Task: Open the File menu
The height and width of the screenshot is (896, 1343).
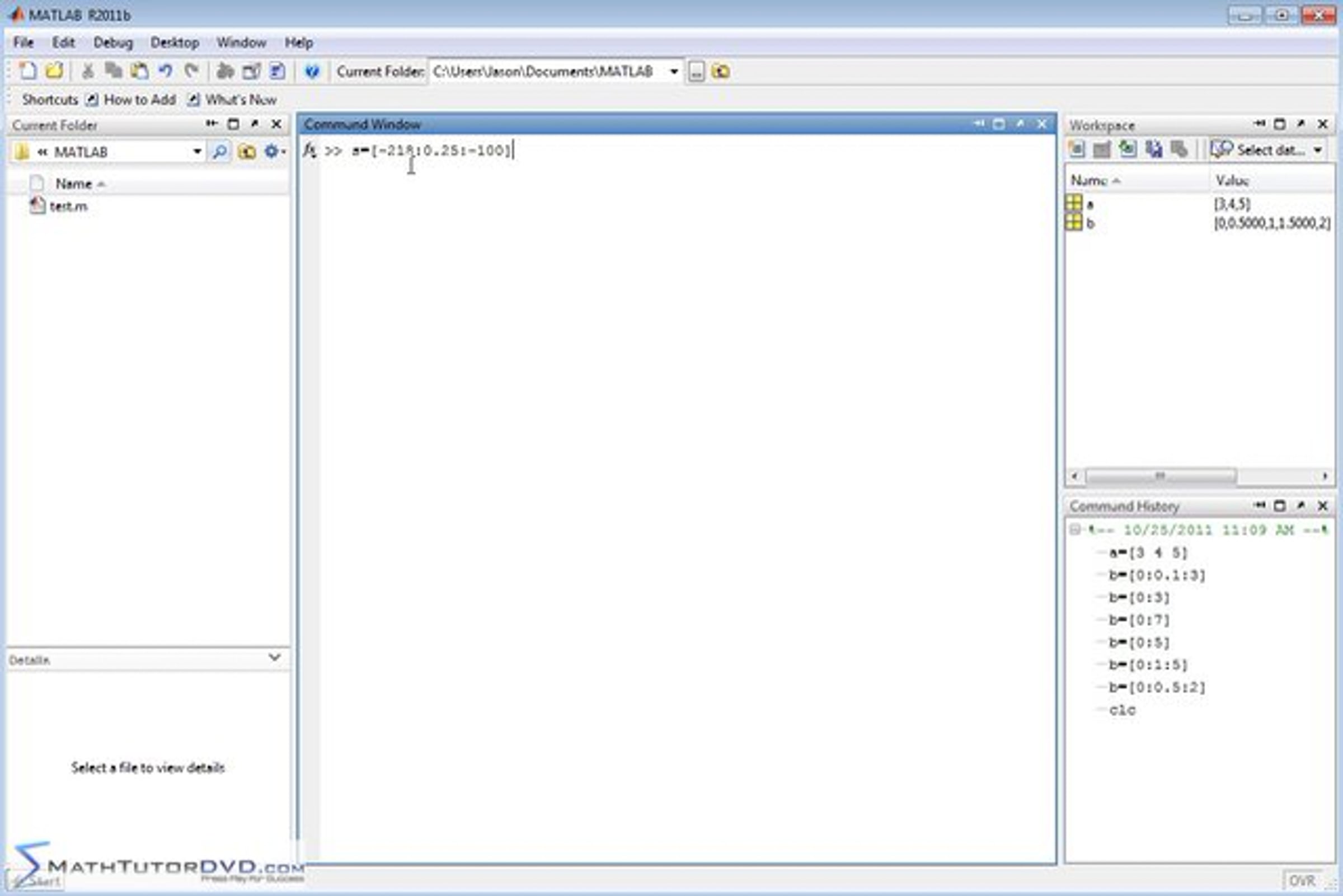Action: click(24, 43)
